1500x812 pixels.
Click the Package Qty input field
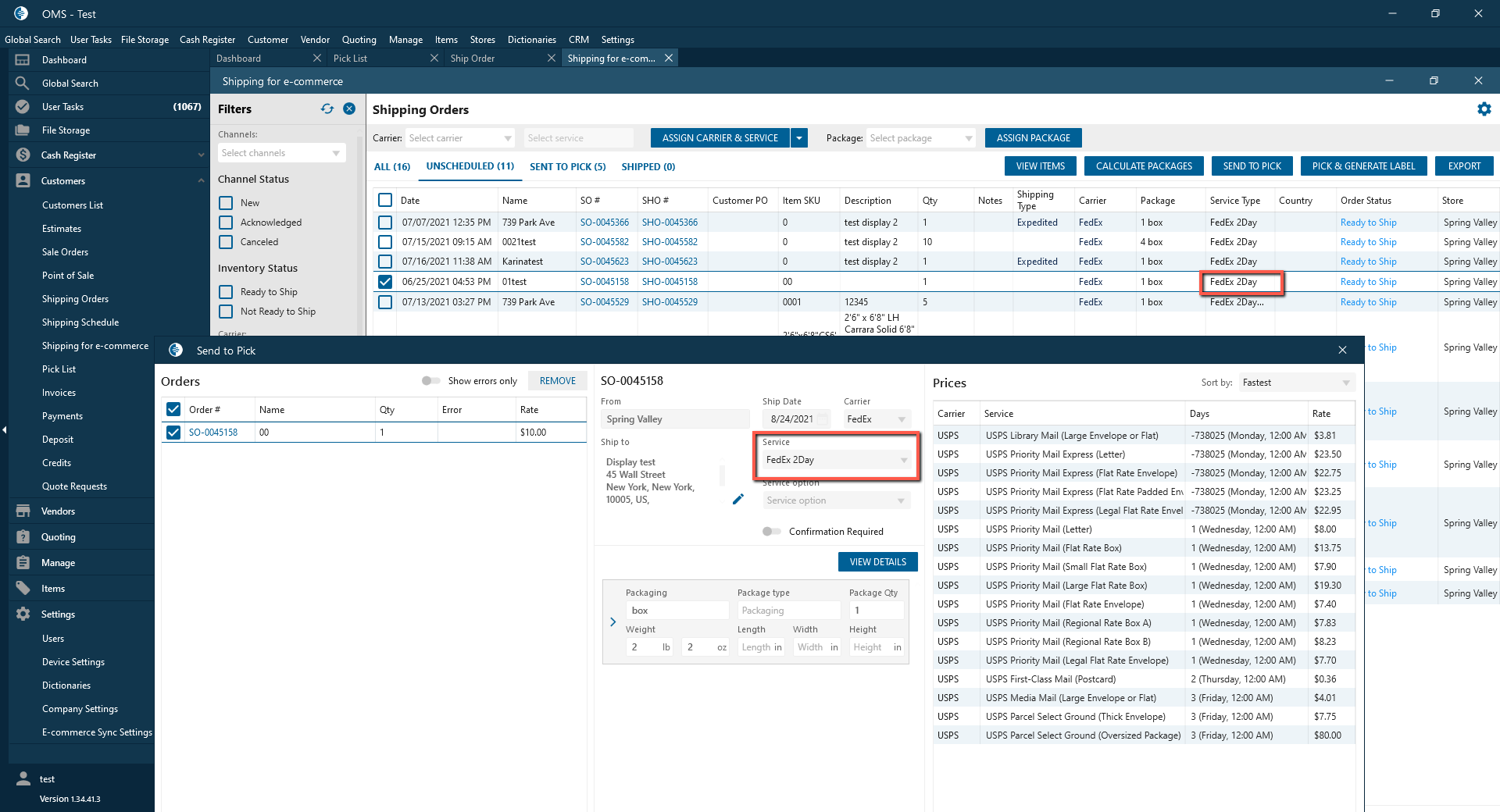[x=876, y=611]
